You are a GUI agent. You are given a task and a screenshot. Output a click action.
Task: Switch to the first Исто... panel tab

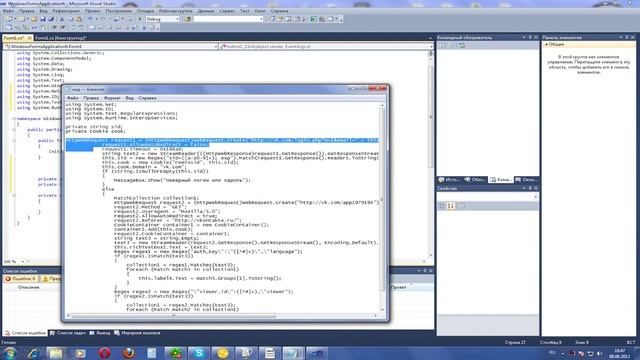(x=449, y=180)
